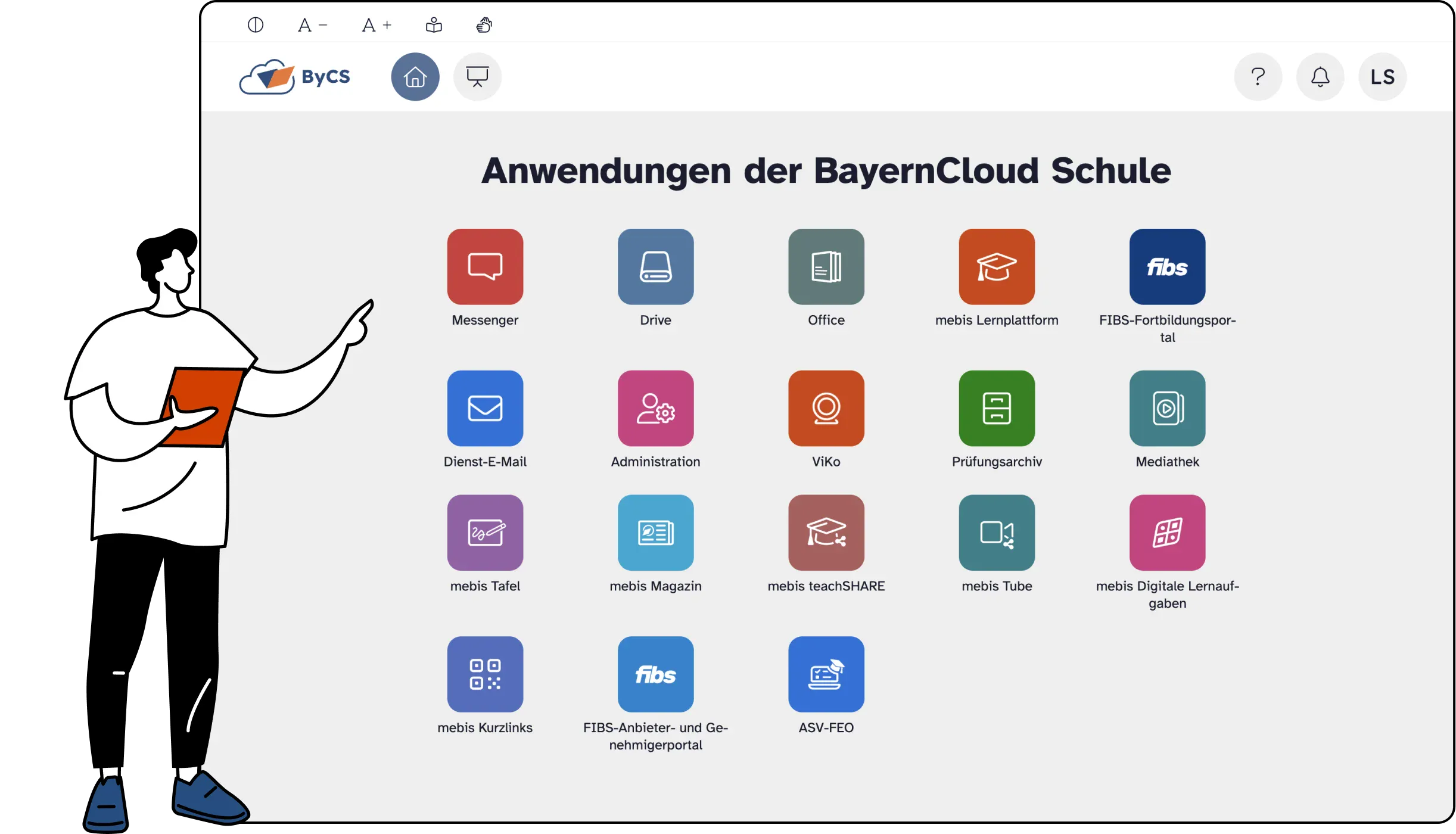Click the Drive label
Viewport: 1456px width, 834px height.
655,320
